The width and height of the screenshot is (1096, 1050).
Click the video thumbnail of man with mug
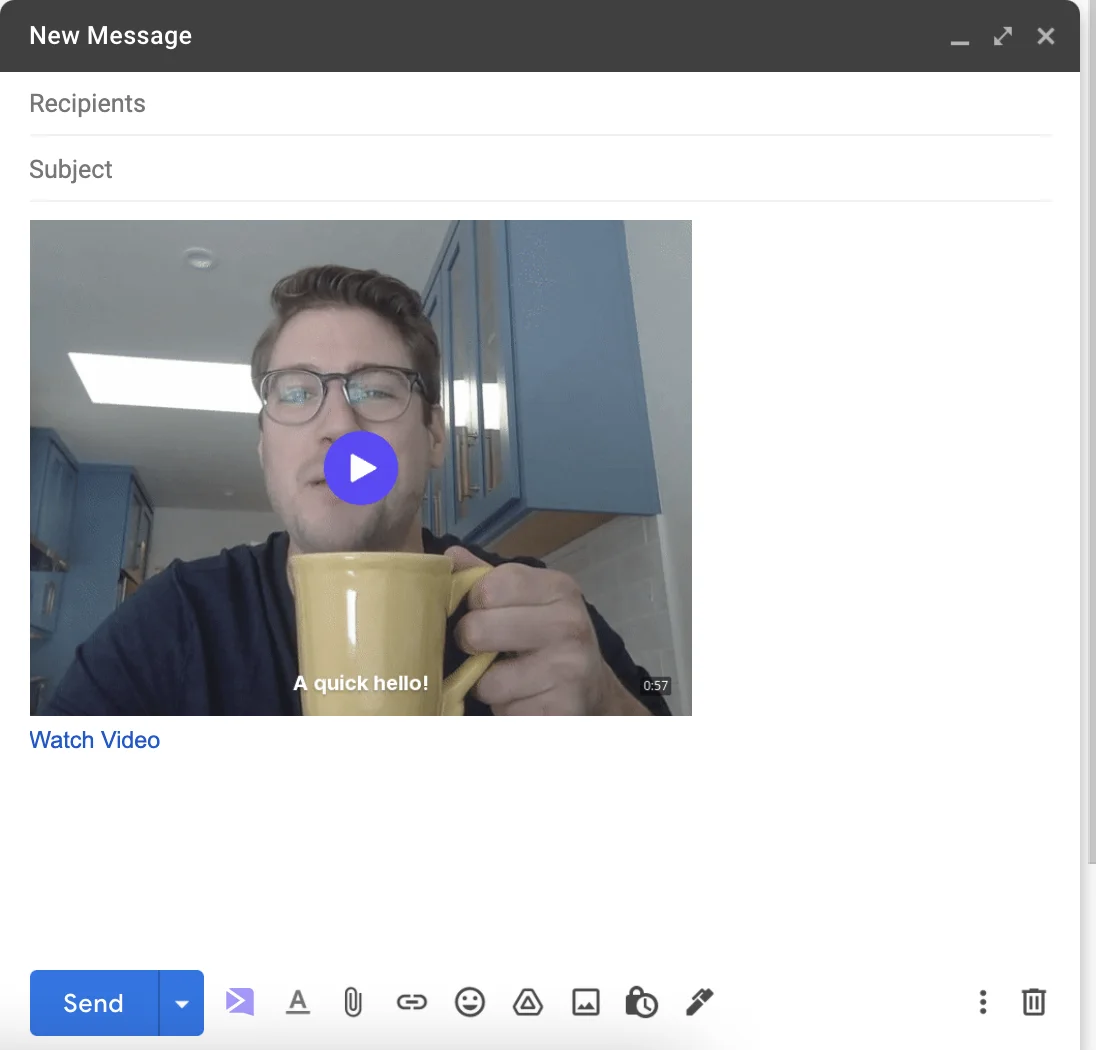coord(361,468)
